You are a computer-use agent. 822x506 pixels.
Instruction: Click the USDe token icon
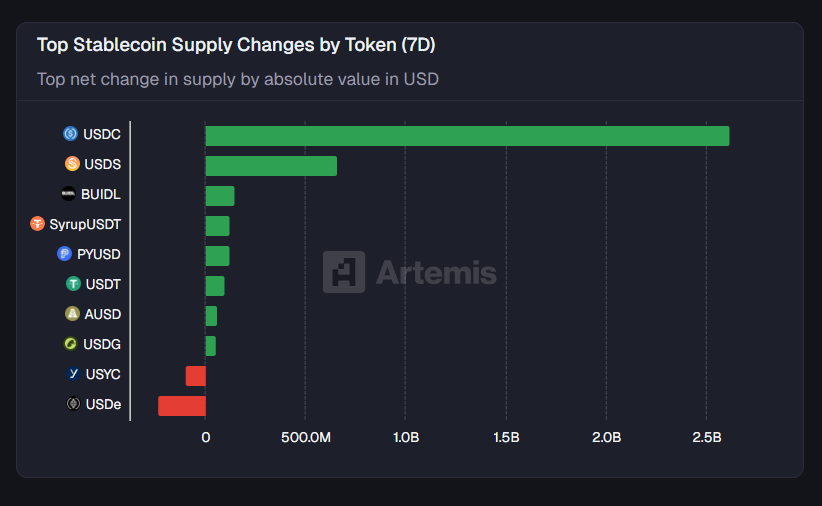pyautogui.click(x=73, y=404)
